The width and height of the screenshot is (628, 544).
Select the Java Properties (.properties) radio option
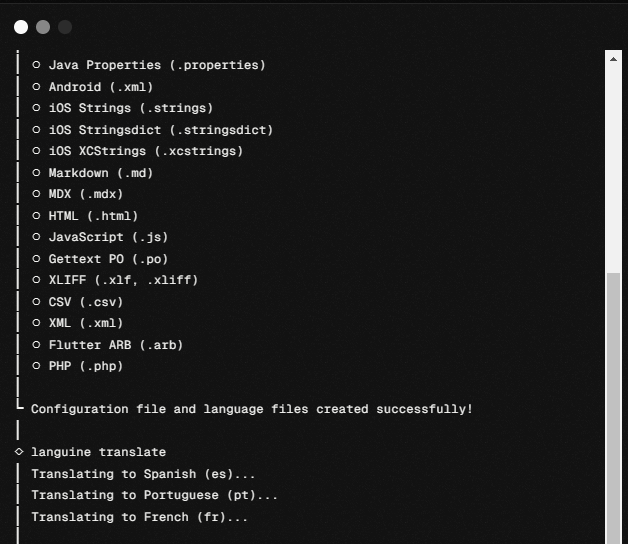[x=37, y=65]
